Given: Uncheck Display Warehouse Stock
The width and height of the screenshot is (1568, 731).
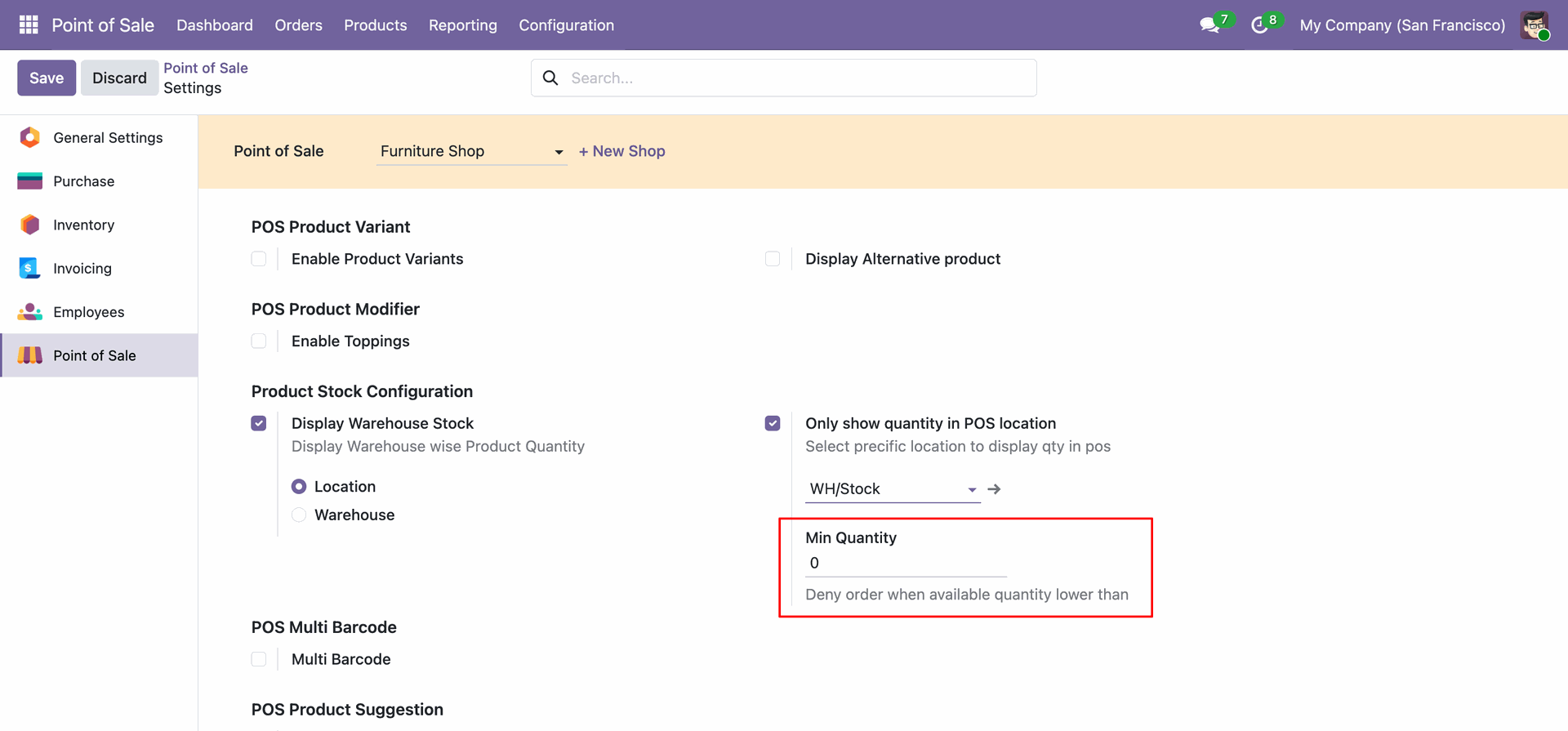Looking at the screenshot, I should pyautogui.click(x=259, y=423).
